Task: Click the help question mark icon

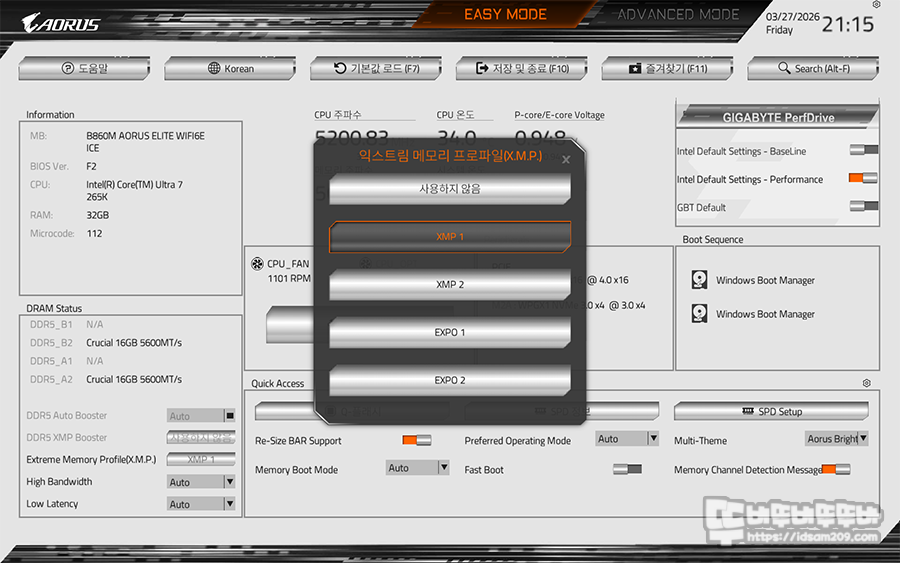Action: [x=67, y=68]
